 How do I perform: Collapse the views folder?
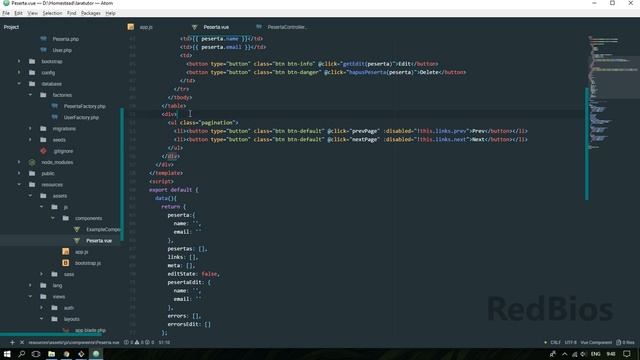tap(30, 297)
